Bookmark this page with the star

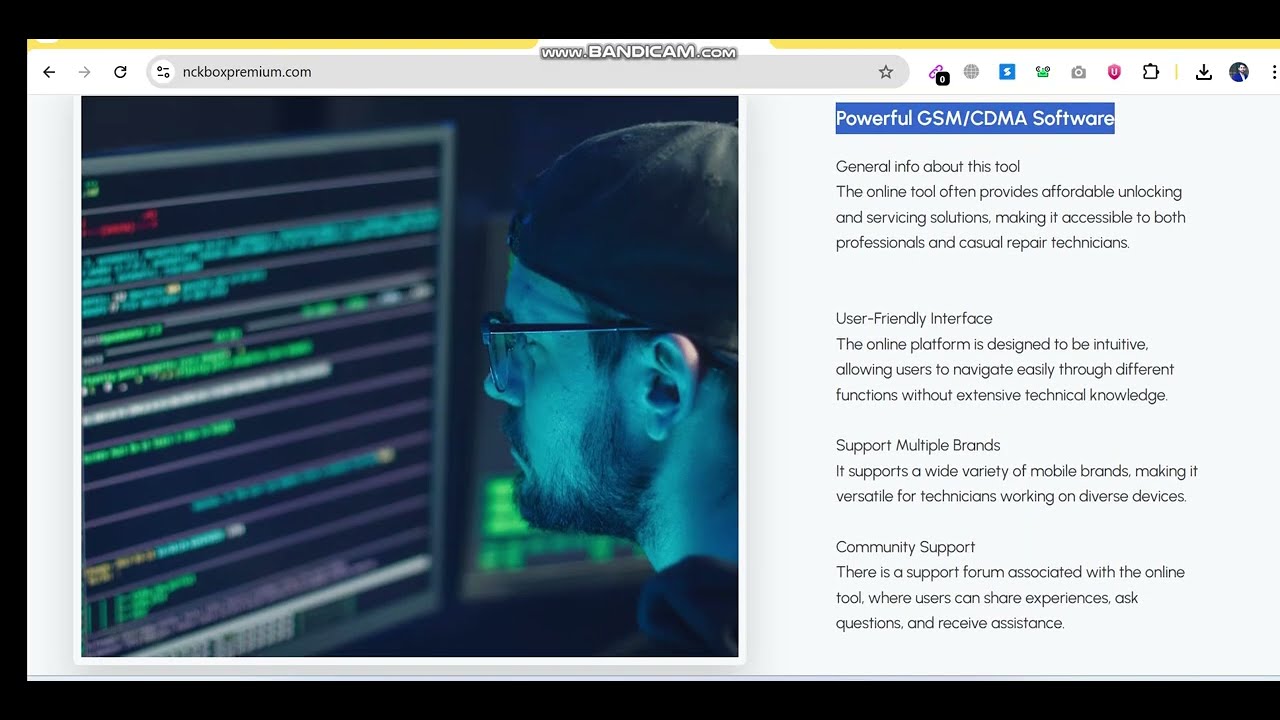pyautogui.click(x=885, y=72)
